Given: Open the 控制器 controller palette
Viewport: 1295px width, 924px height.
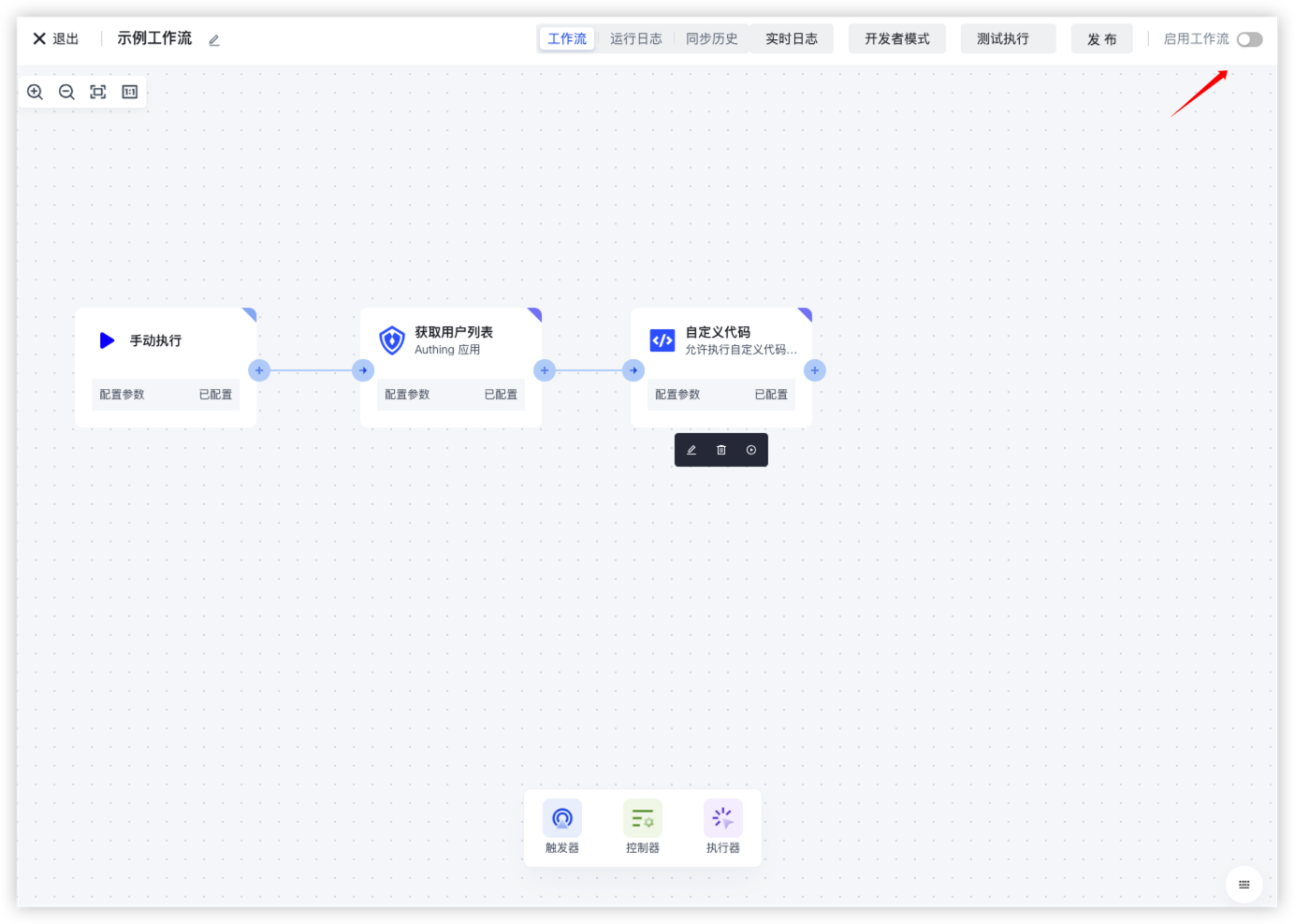Looking at the screenshot, I should [x=643, y=827].
